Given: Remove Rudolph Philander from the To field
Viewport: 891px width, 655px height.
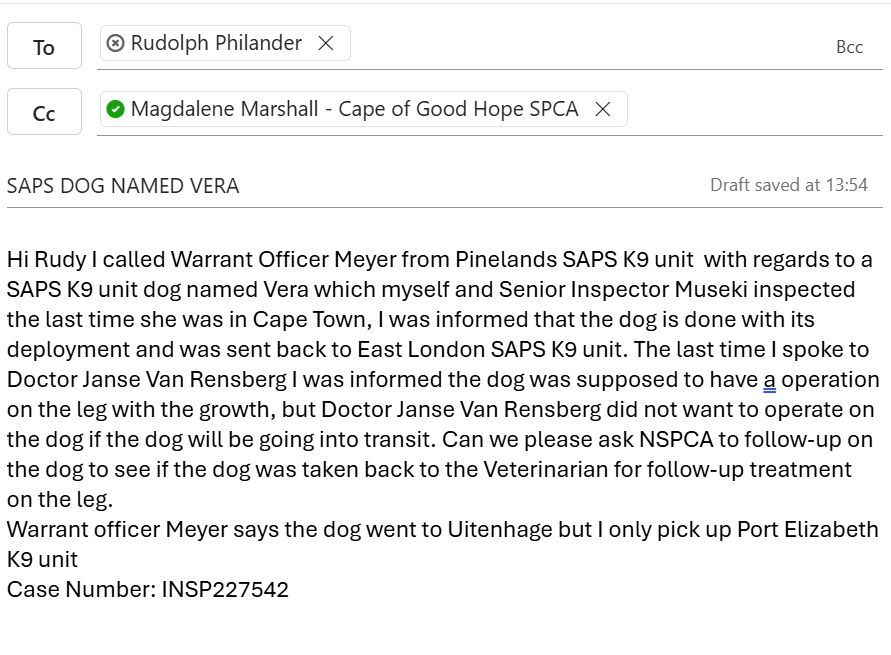Looking at the screenshot, I should click(326, 43).
